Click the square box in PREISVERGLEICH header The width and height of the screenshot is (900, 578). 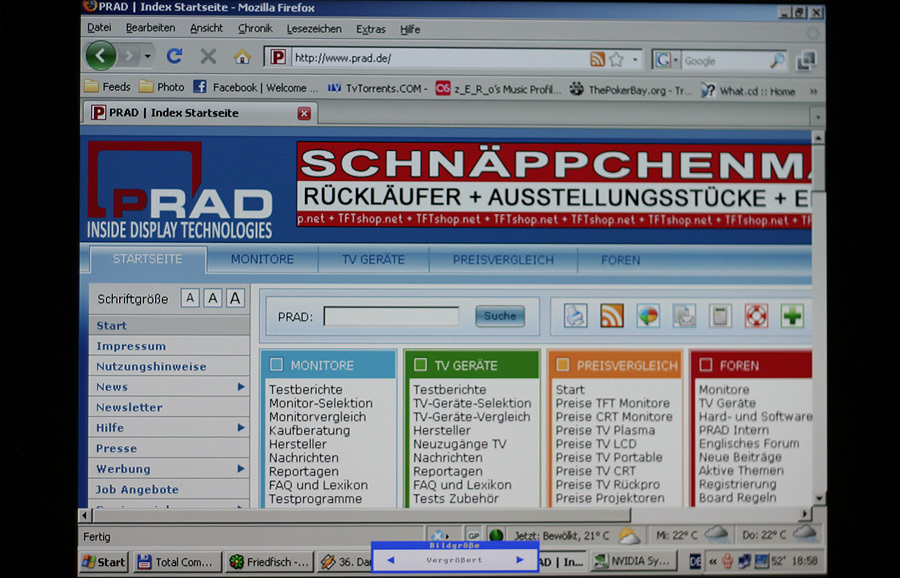click(562, 364)
